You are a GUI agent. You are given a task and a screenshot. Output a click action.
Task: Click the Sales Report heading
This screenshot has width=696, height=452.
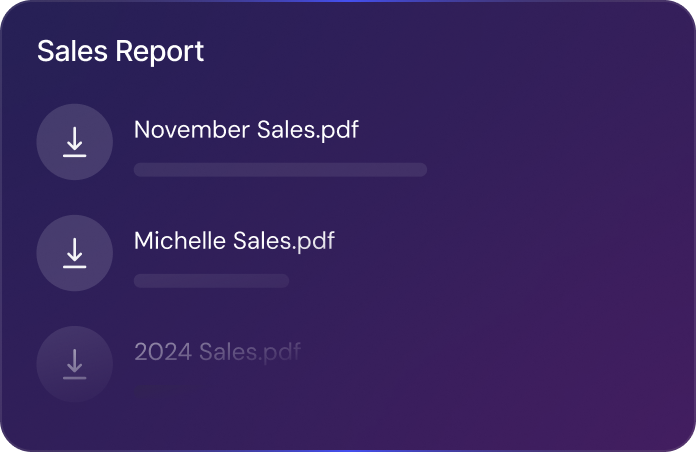tap(120, 52)
